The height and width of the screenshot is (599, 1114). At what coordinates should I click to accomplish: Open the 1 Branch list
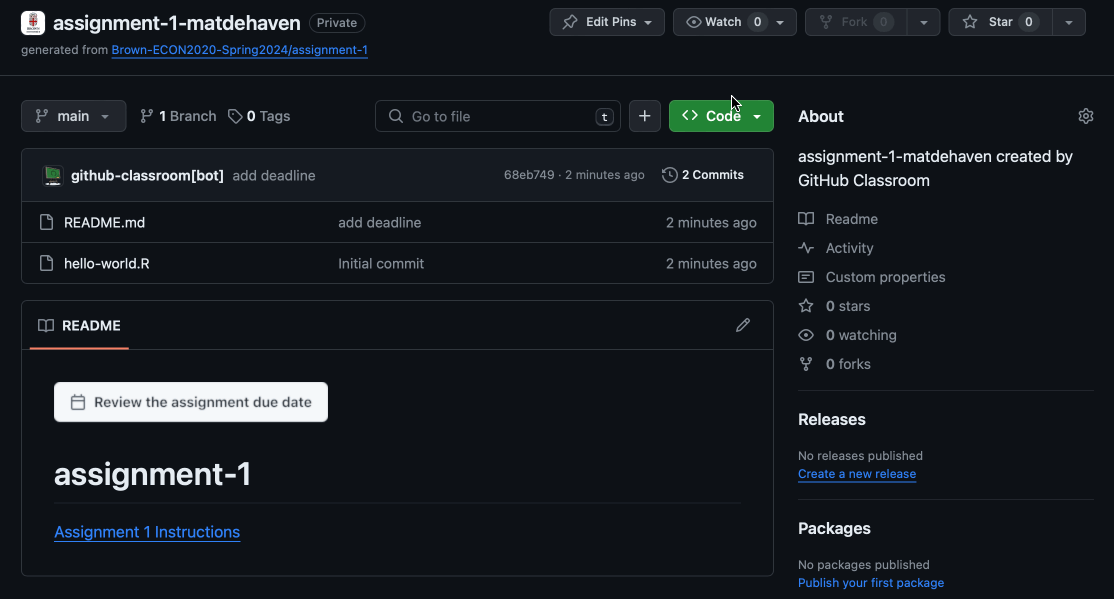point(178,116)
